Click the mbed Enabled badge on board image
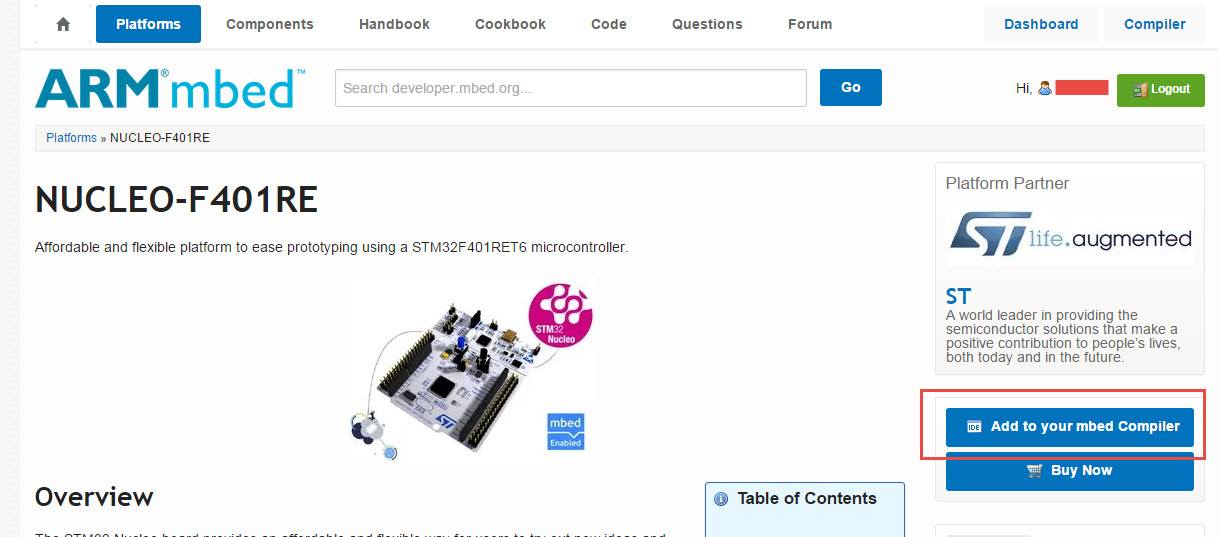Image resolution: width=1219 pixels, height=537 pixels. point(565,431)
